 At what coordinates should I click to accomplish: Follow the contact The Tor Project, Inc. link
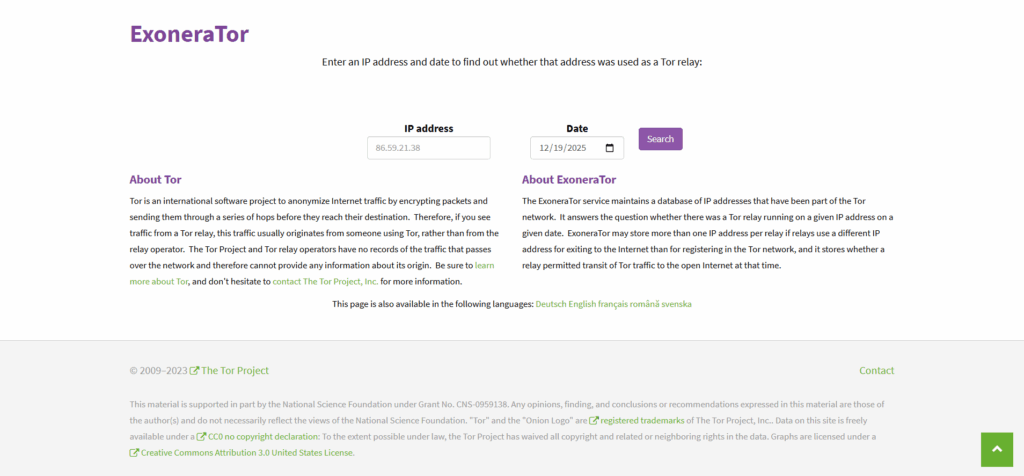(325, 282)
